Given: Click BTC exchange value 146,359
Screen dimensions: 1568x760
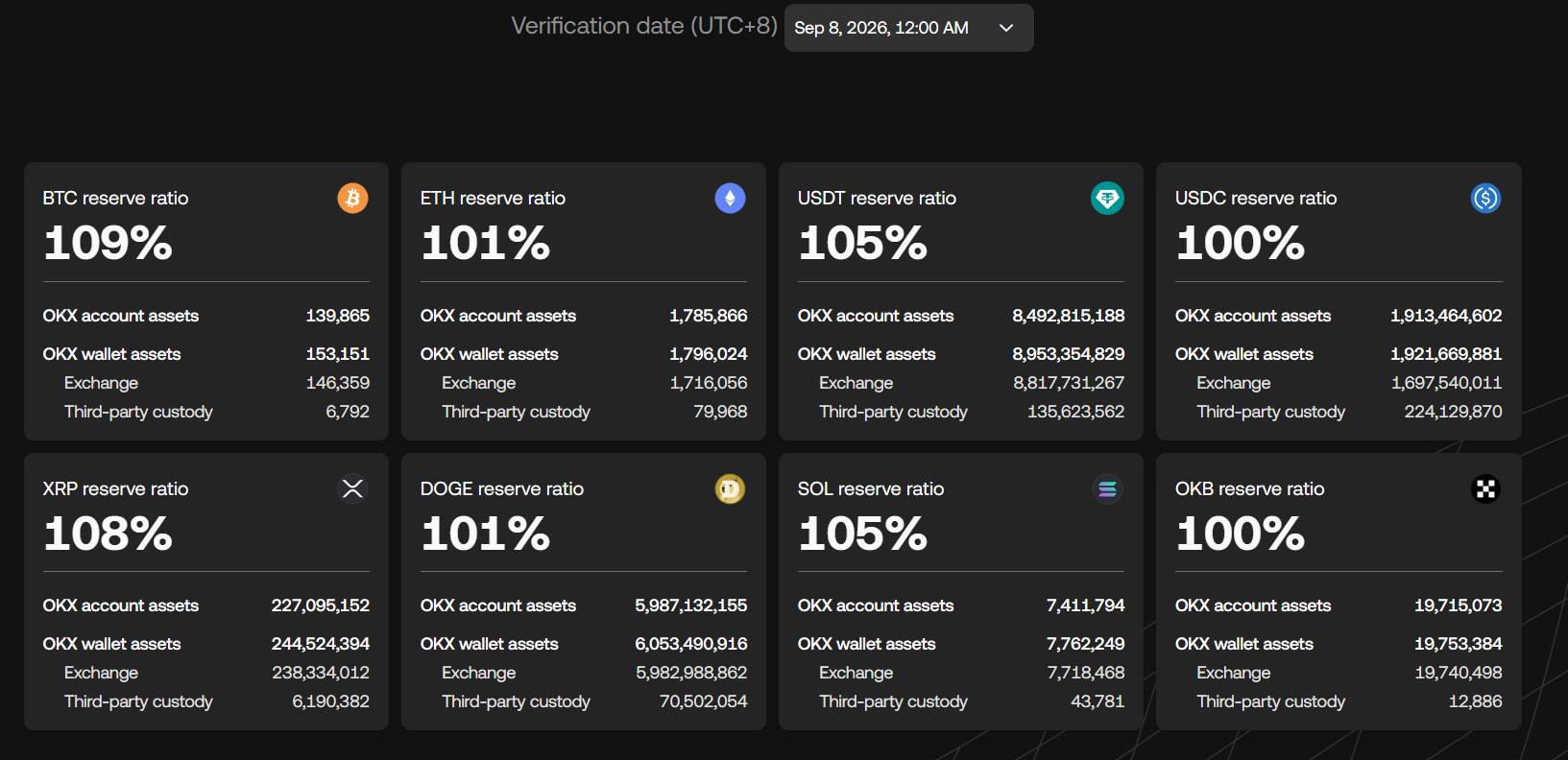Looking at the screenshot, I should pos(337,383).
